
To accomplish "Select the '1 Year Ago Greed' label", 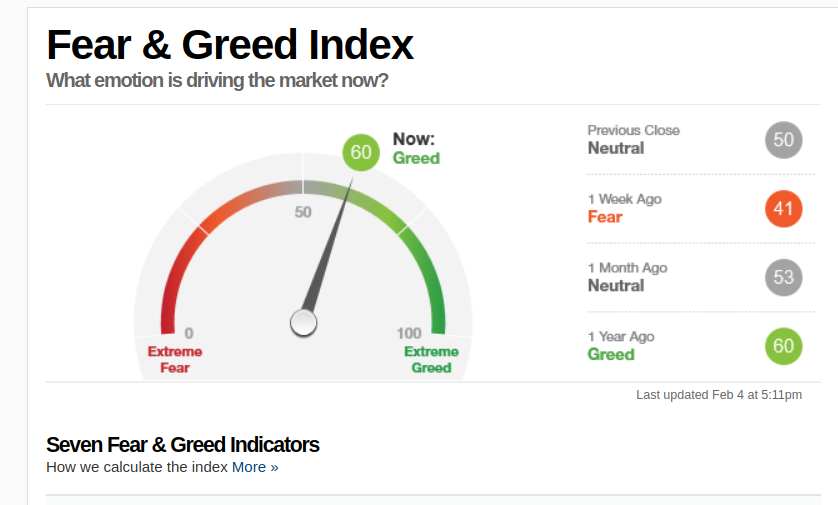I will [x=621, y=346].
